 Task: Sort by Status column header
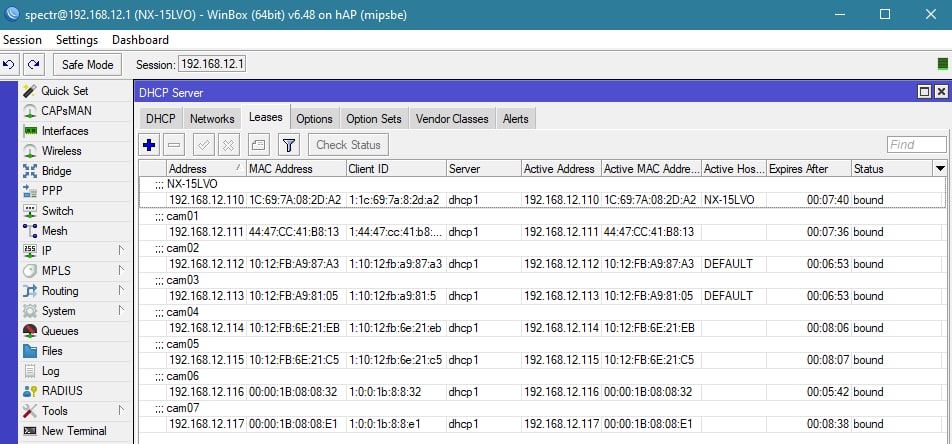click(892, 169)
